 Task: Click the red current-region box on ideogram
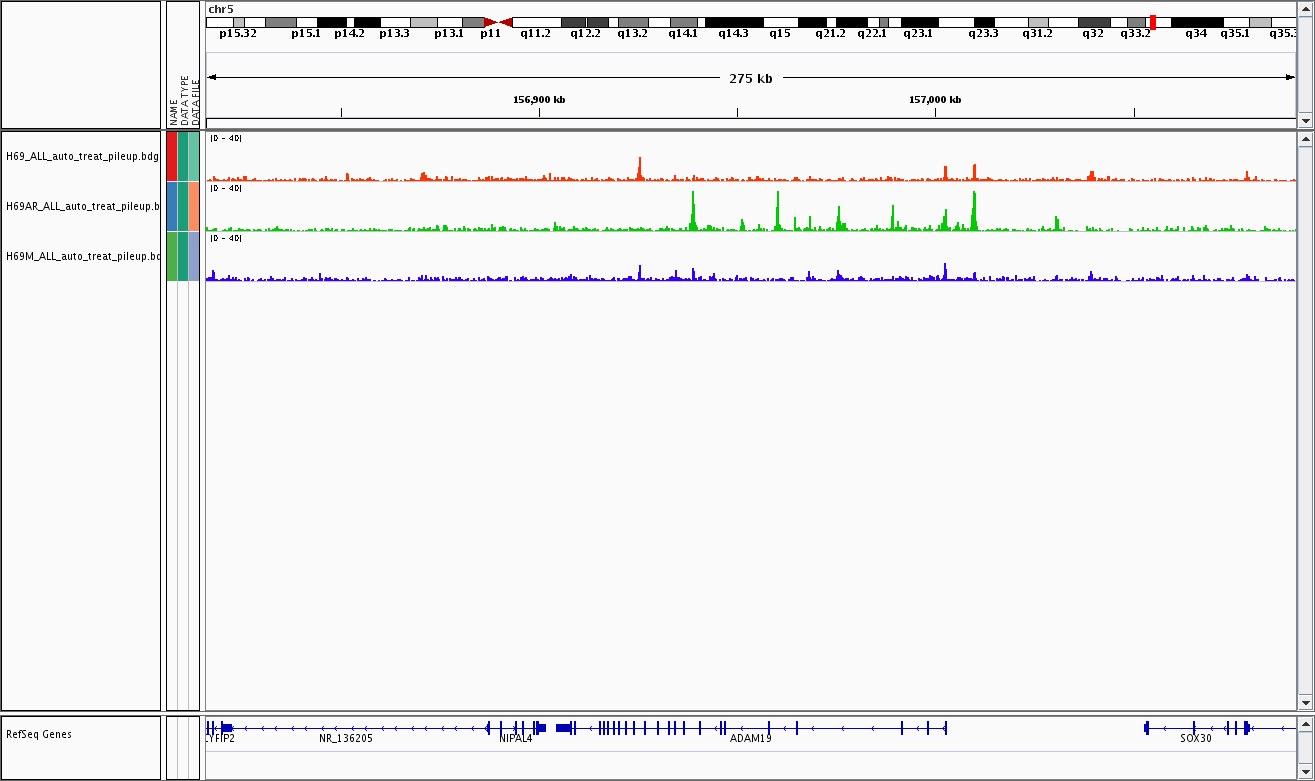(1153, 22)
